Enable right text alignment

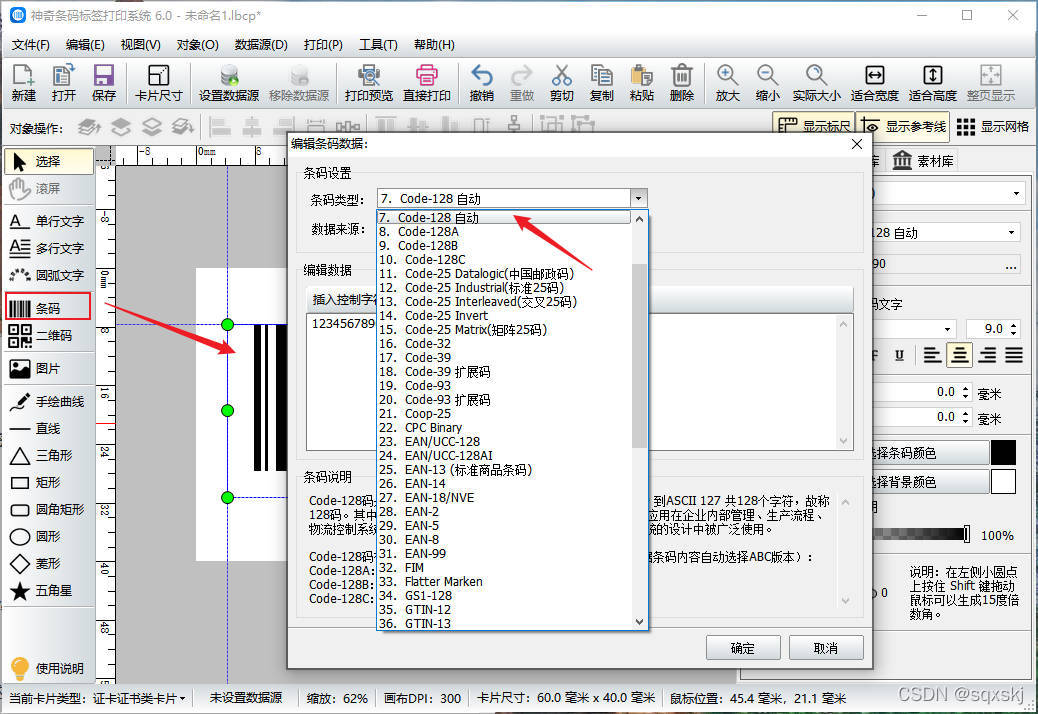pyautogui.click(x=987, y=355)
